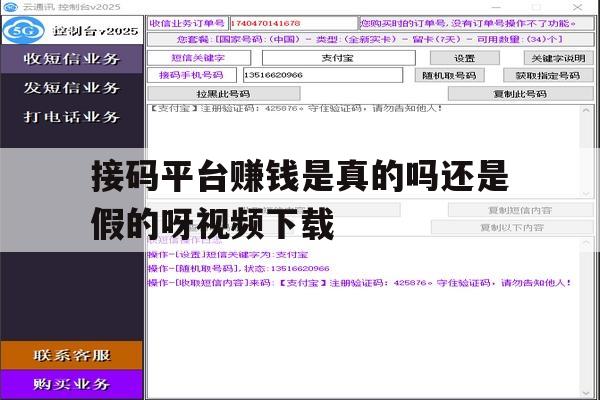Minimize the 云通讯 控制台 window
The height and width of the screenshot is (400, 600).
(x=496, y=7)
